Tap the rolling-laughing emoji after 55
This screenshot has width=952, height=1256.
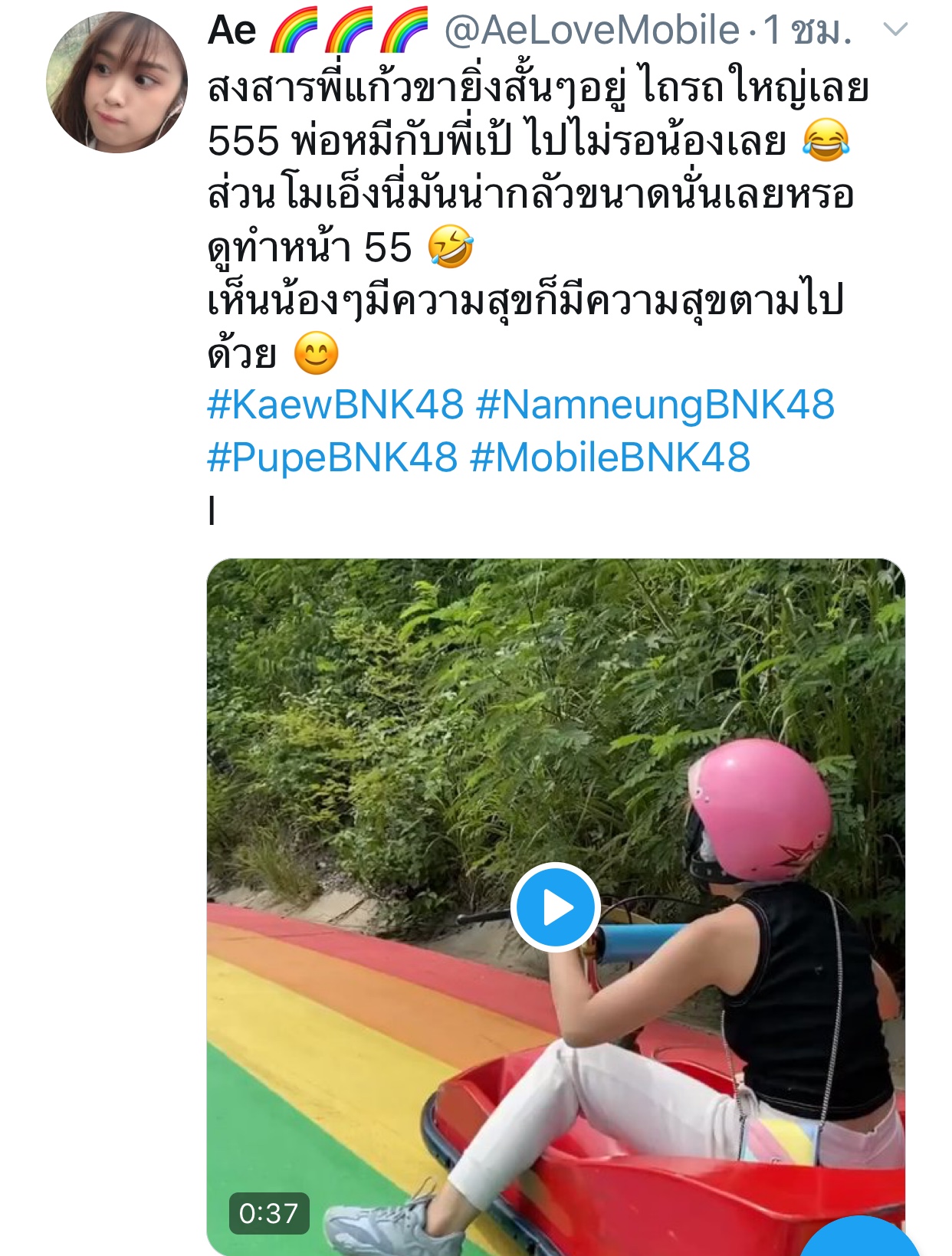[451, 247]
